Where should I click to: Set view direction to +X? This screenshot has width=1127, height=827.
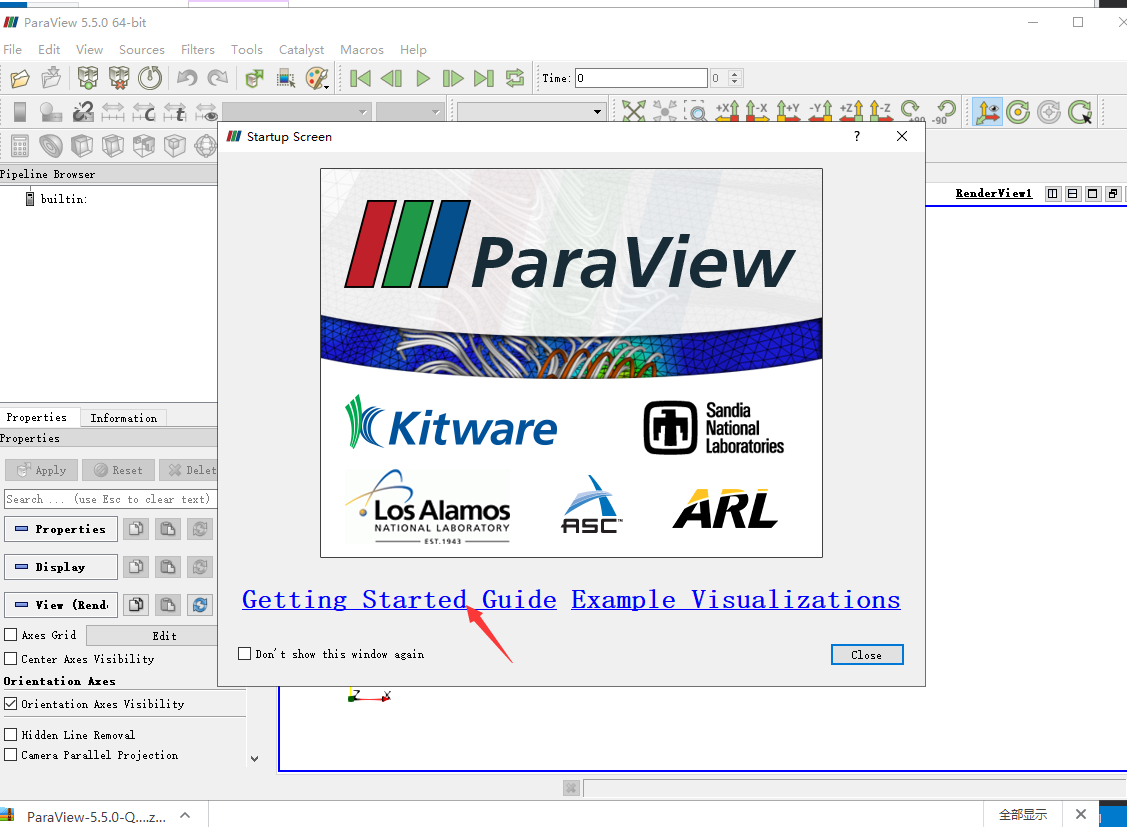tap(727, 111)
